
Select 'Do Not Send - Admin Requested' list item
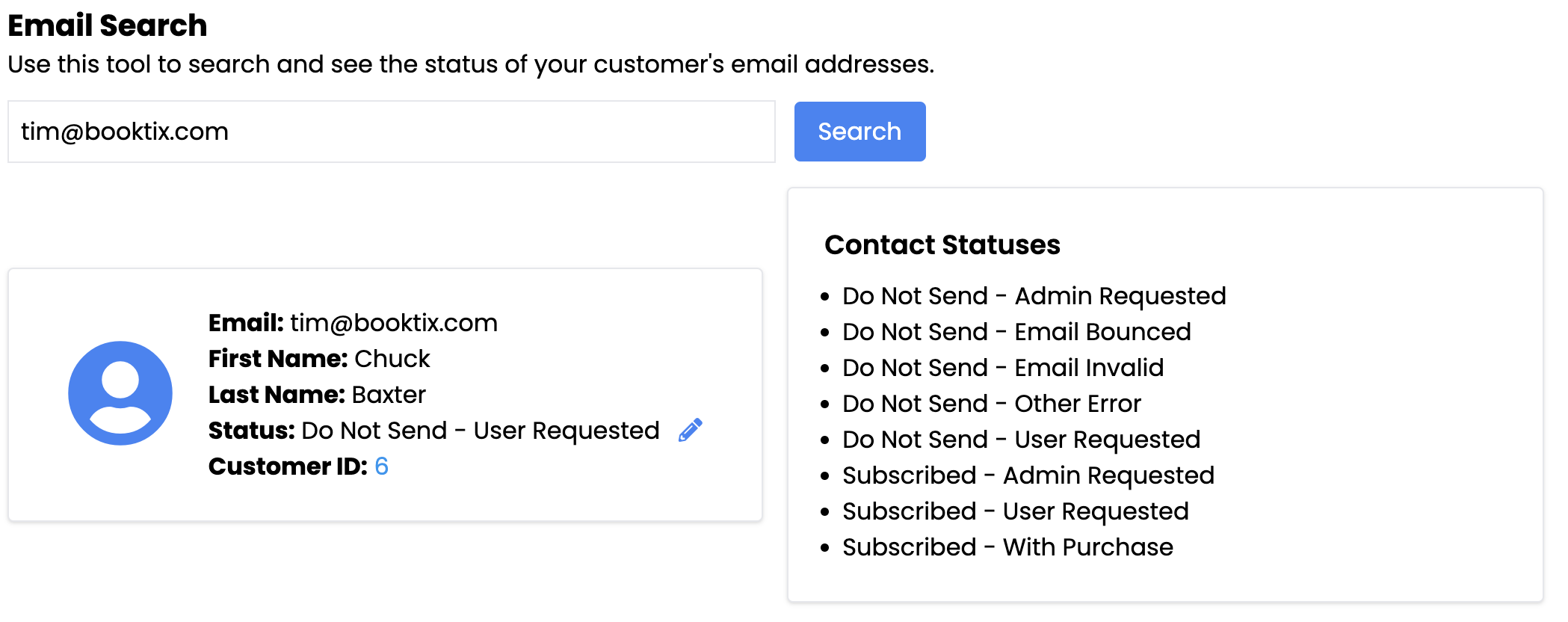point(1034,296)
